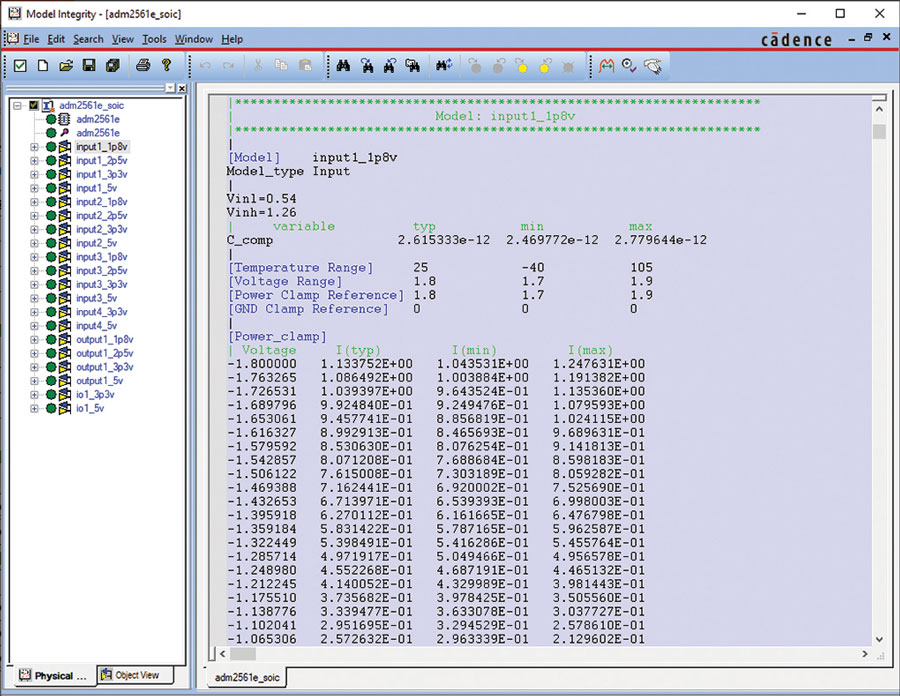The height and width of the screenshot is (696, 900).
Task: Click the green status dot for output1_5v
Action: click(50, 381)
